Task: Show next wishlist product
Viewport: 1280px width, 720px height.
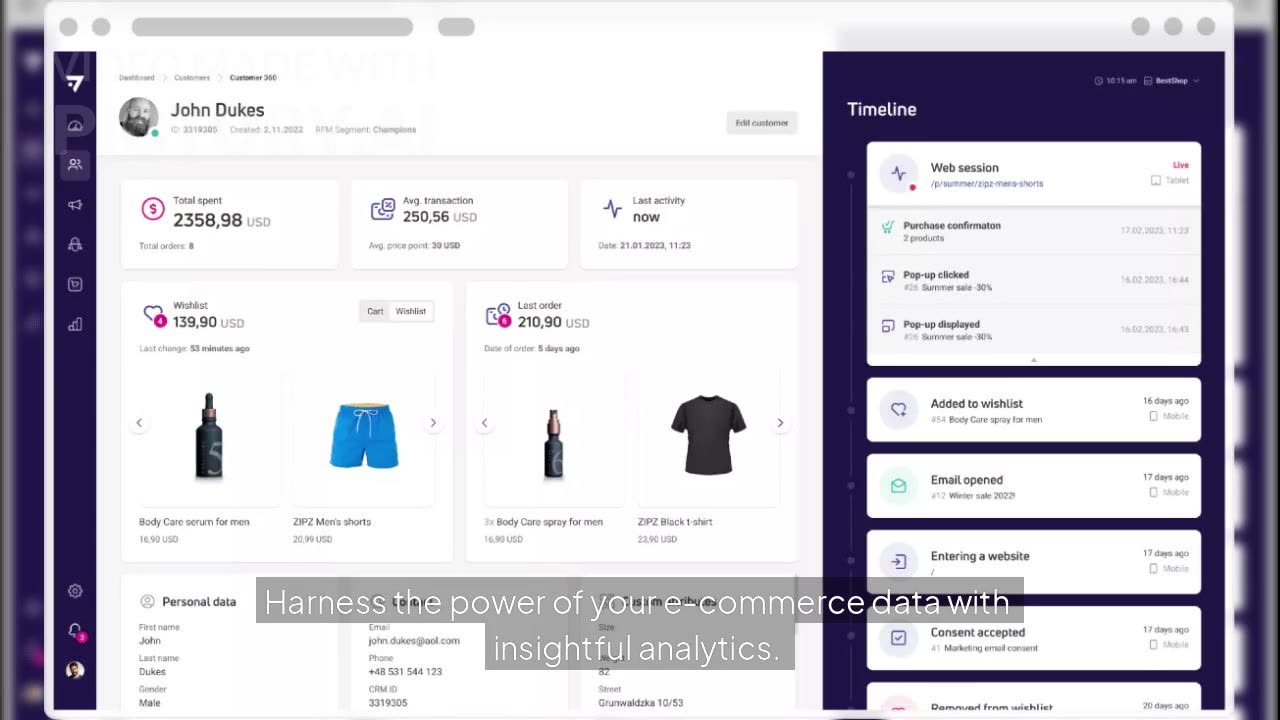Action: point(433,423)
